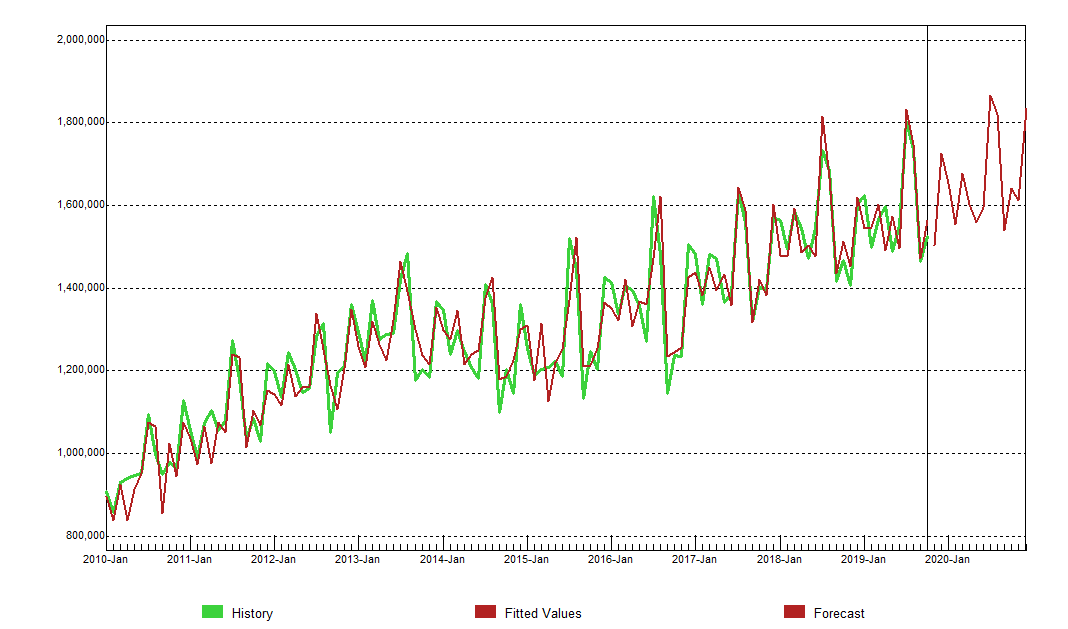This screenshot has height=629, width=1068.
Task: Click the 2017-Jan x-axis label
Action: click(x=694, y=560)
